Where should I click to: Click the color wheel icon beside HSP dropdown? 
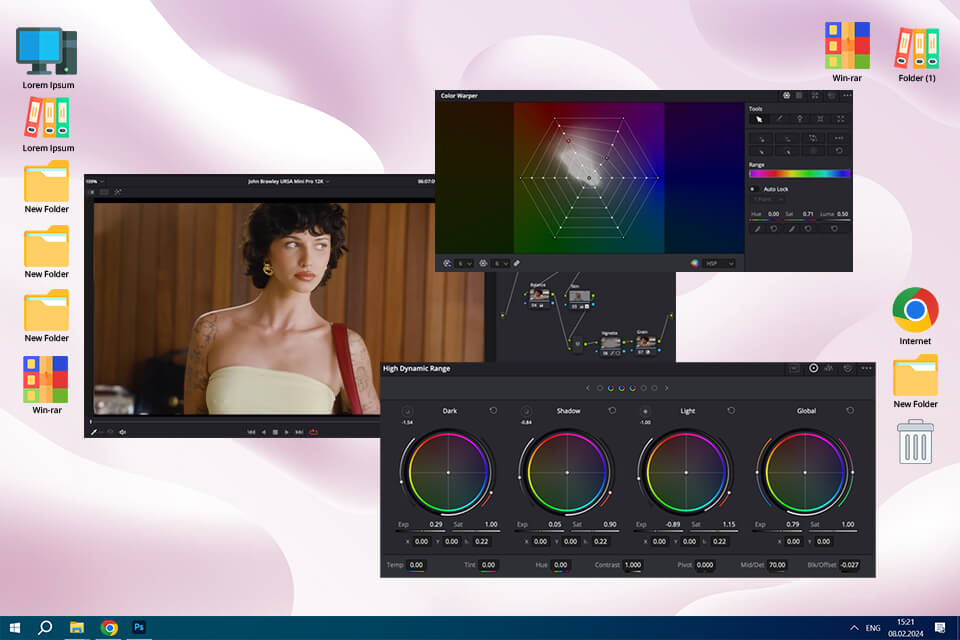pos(694,263)
